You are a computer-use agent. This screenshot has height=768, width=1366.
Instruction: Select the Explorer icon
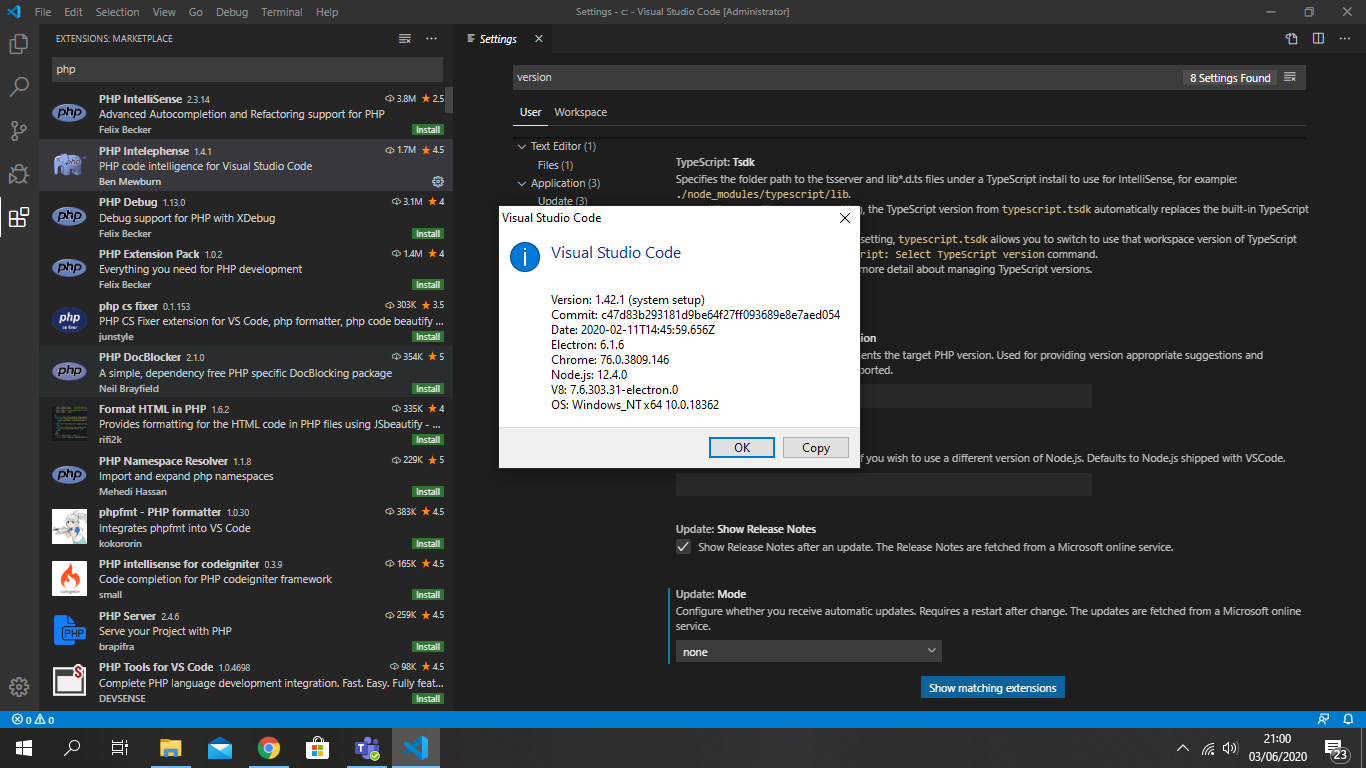19,44
